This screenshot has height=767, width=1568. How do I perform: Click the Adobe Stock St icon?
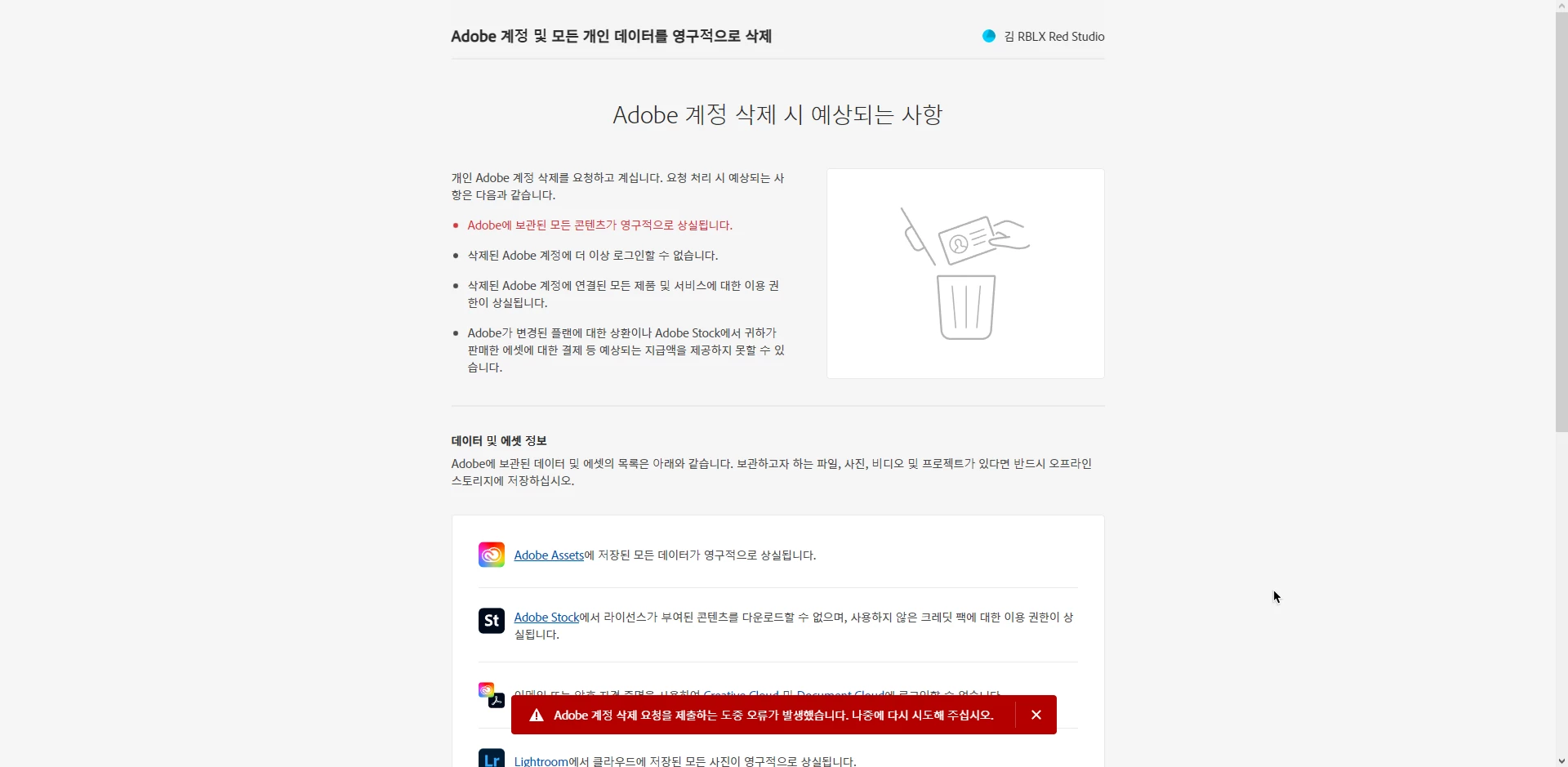click(x=491, y=621)
